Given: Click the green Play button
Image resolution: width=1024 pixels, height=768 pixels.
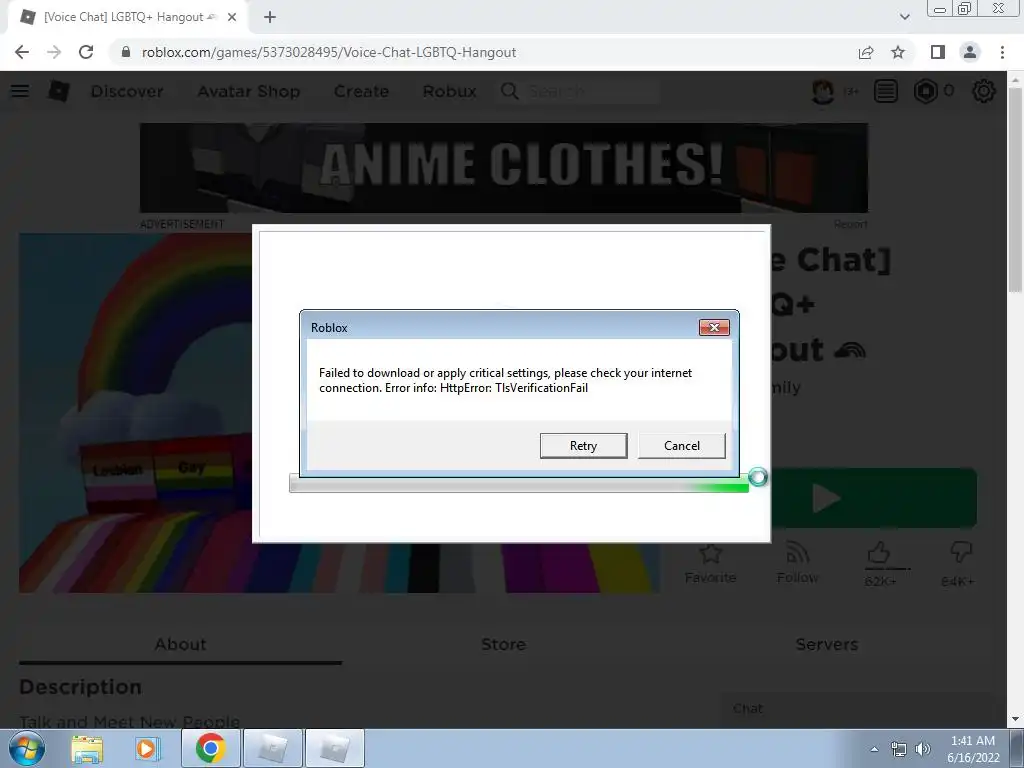Looking at the screenshot, I should [874, 498].
